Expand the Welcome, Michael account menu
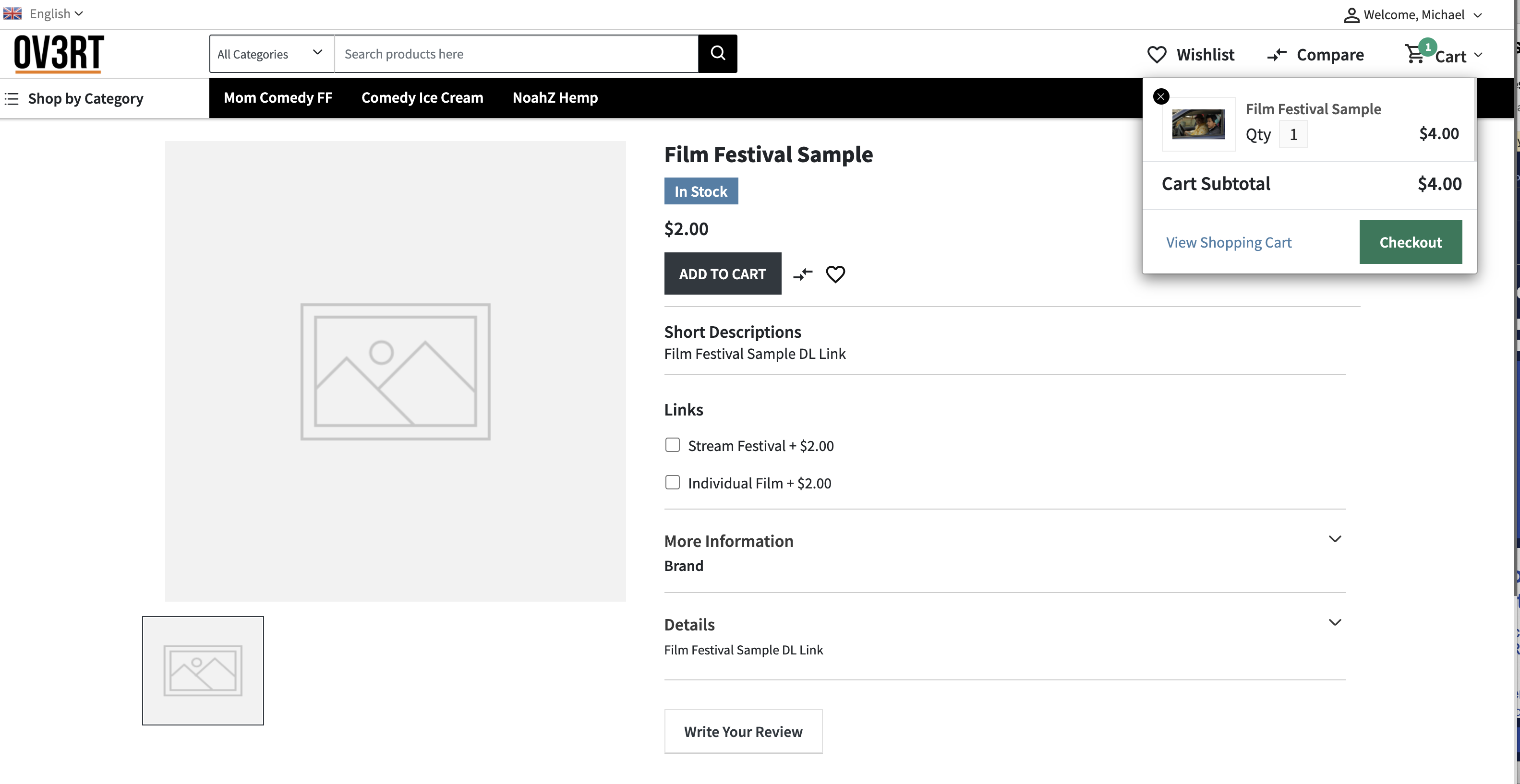This screenshot has height=784, width=1520. [x=1422, y=15]
